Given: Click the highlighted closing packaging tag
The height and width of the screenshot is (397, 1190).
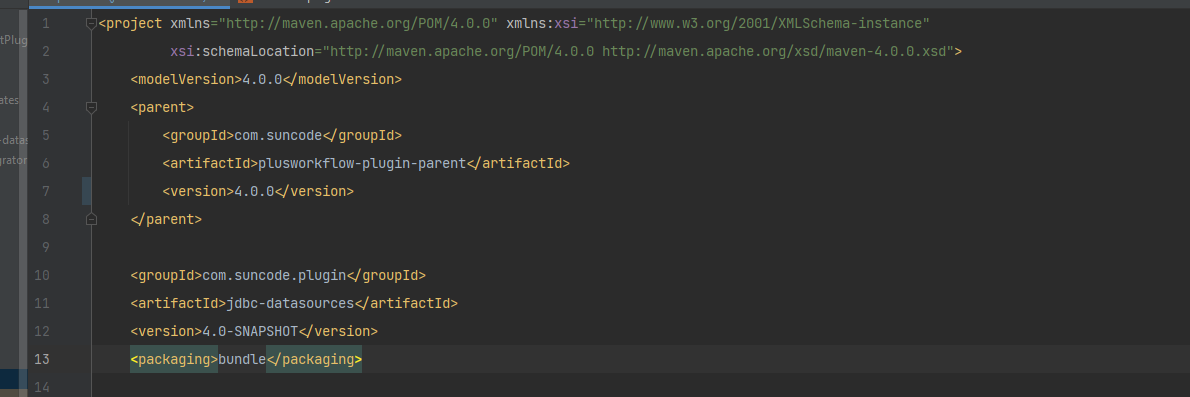Looking at the screenshot, I should pyautogui.click(x=314, y=359).
